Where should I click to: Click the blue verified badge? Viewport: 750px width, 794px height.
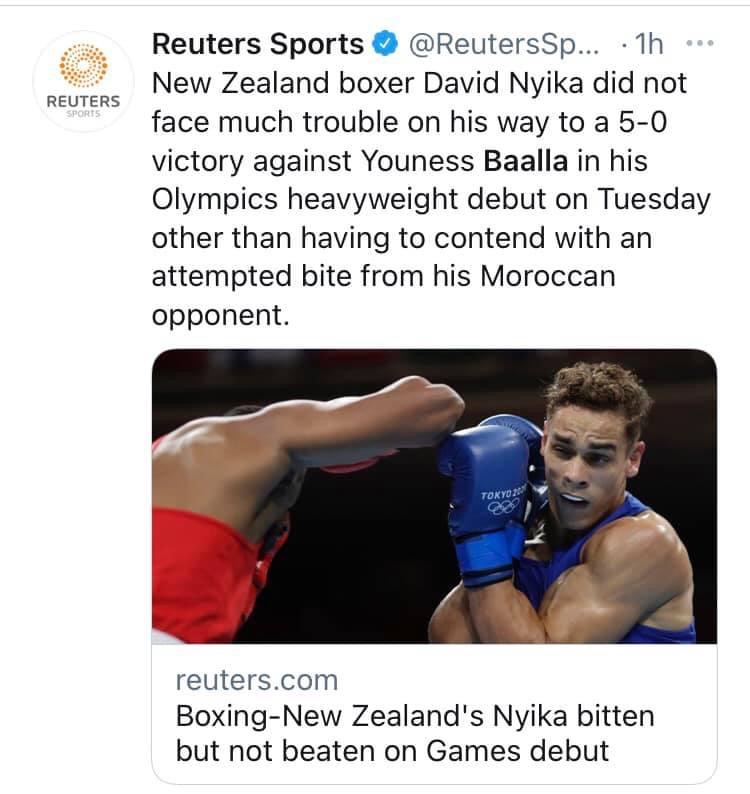(384, 45)
